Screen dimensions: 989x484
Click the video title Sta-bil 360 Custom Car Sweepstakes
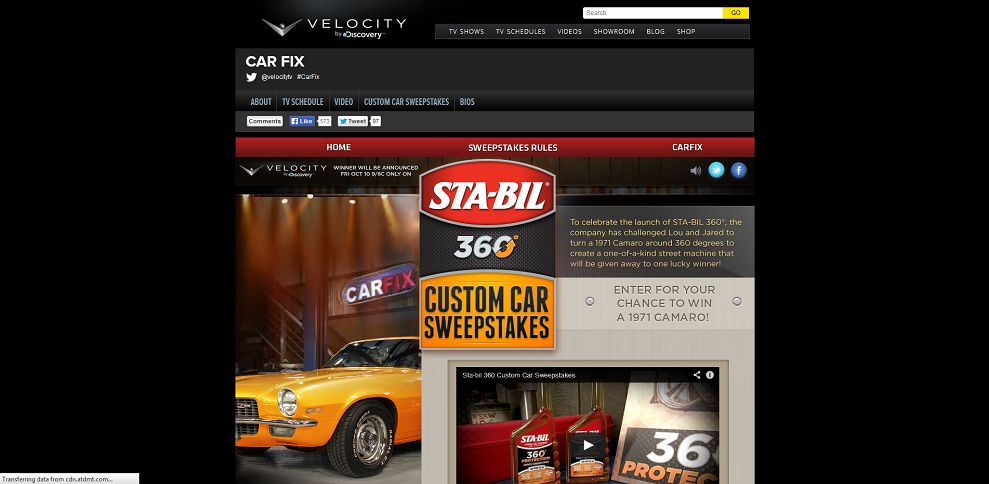click(x=518, y=375)
